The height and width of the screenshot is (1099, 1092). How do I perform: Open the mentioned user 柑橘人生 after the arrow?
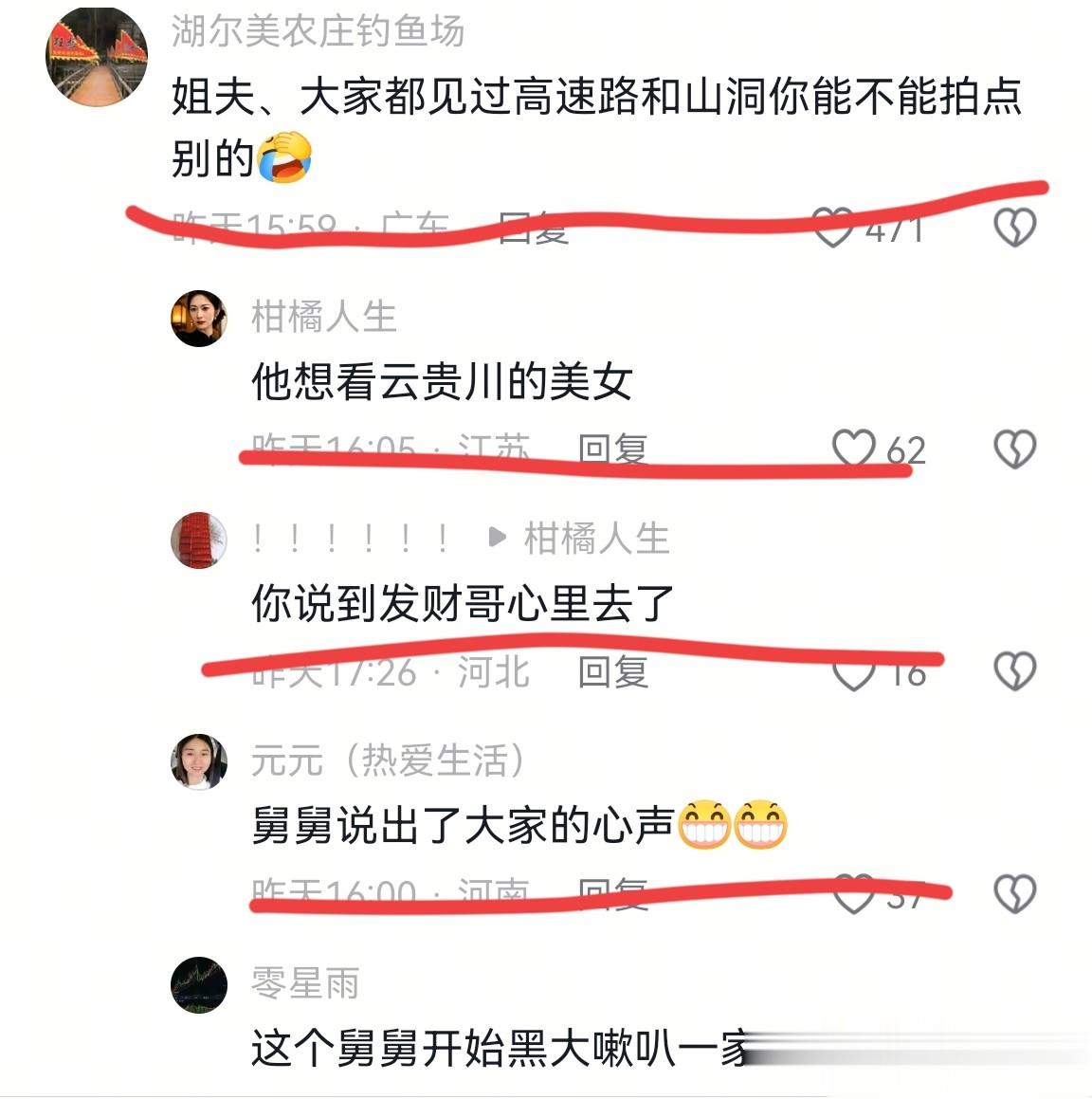597,539
